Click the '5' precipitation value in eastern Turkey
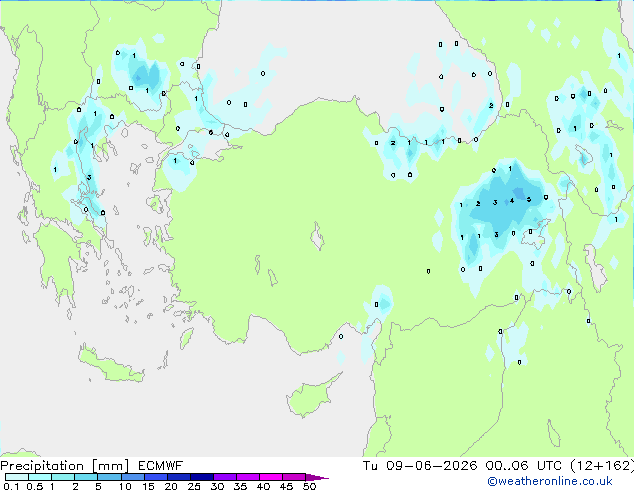The width and height of the screenshot is (634, 490). pyautogui.click(x=528, y=199)
